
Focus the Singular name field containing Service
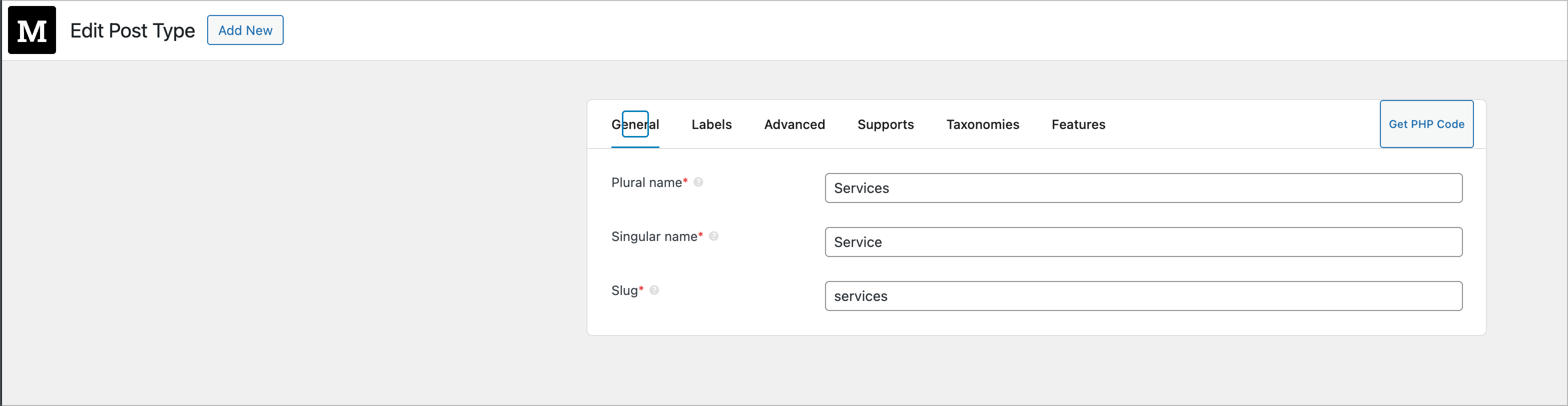pyautogui.click(x=1143, y=242)
